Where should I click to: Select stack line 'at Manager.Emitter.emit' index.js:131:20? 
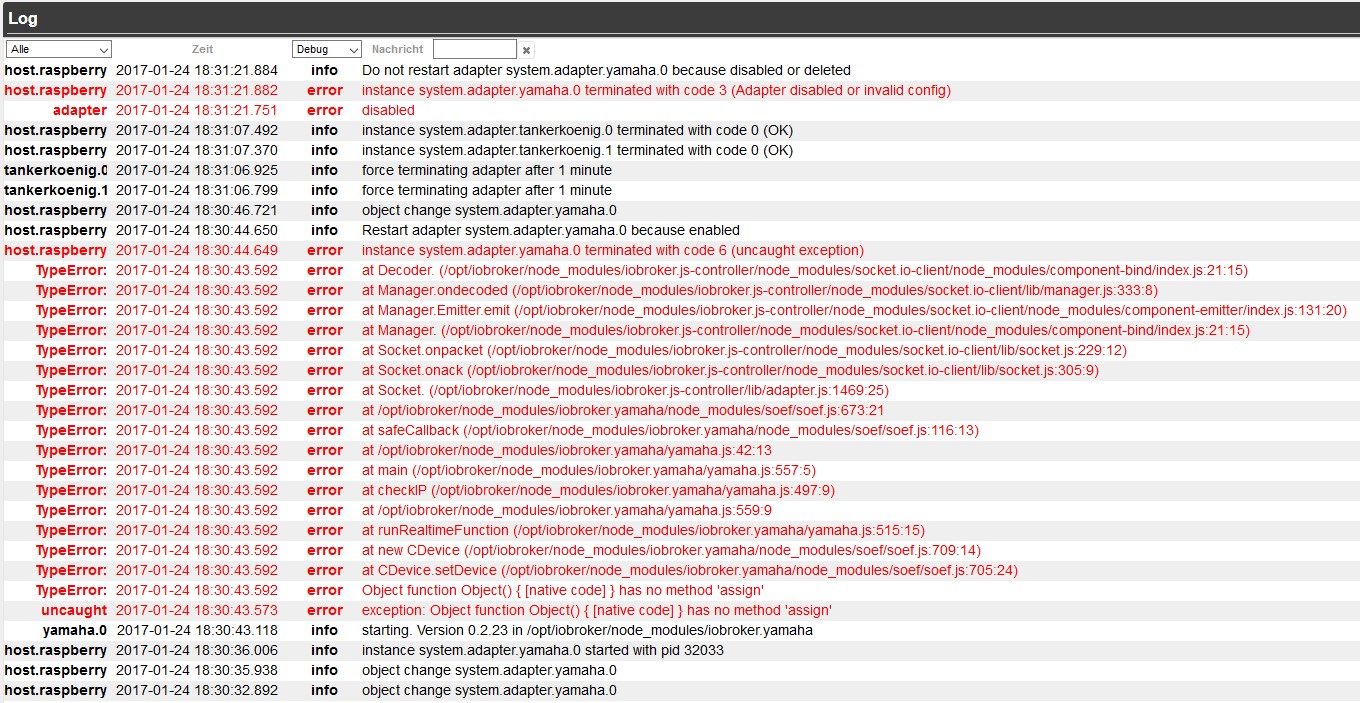pos(854,311)
